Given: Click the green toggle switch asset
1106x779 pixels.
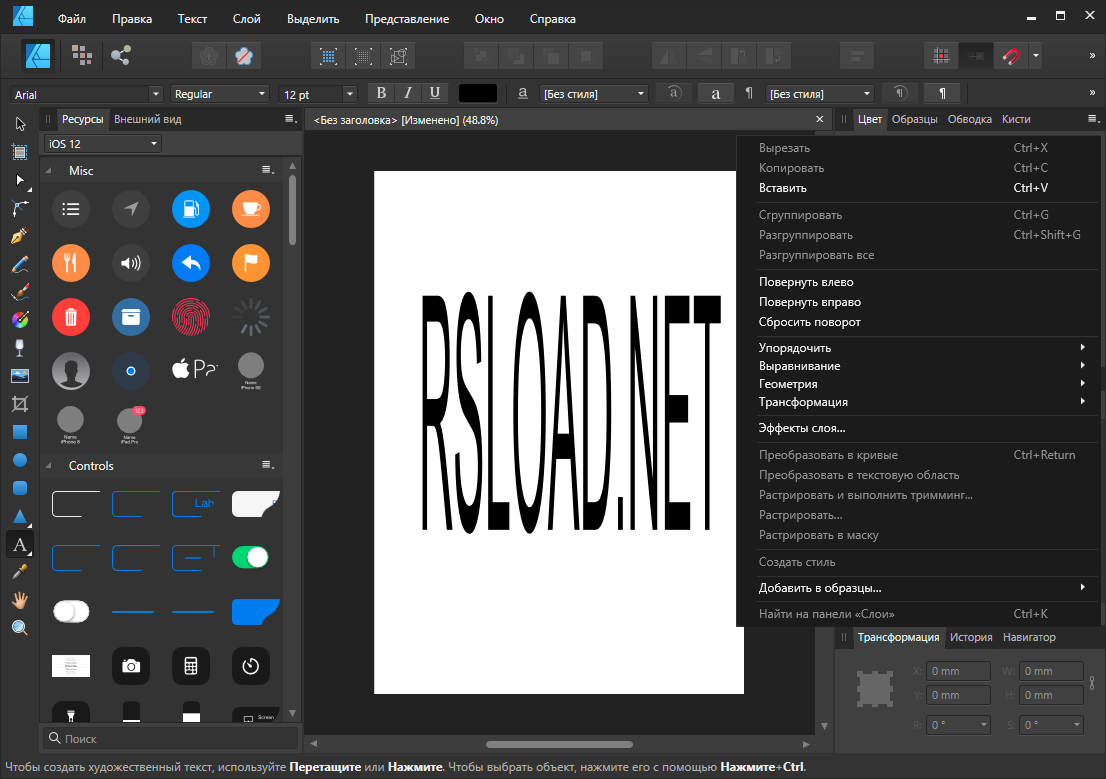Looking at the screenshot, I should point(250,557).
